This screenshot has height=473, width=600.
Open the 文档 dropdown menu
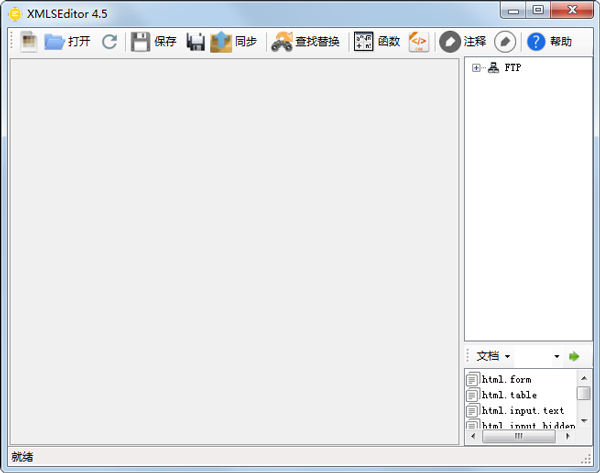[493, 356]
